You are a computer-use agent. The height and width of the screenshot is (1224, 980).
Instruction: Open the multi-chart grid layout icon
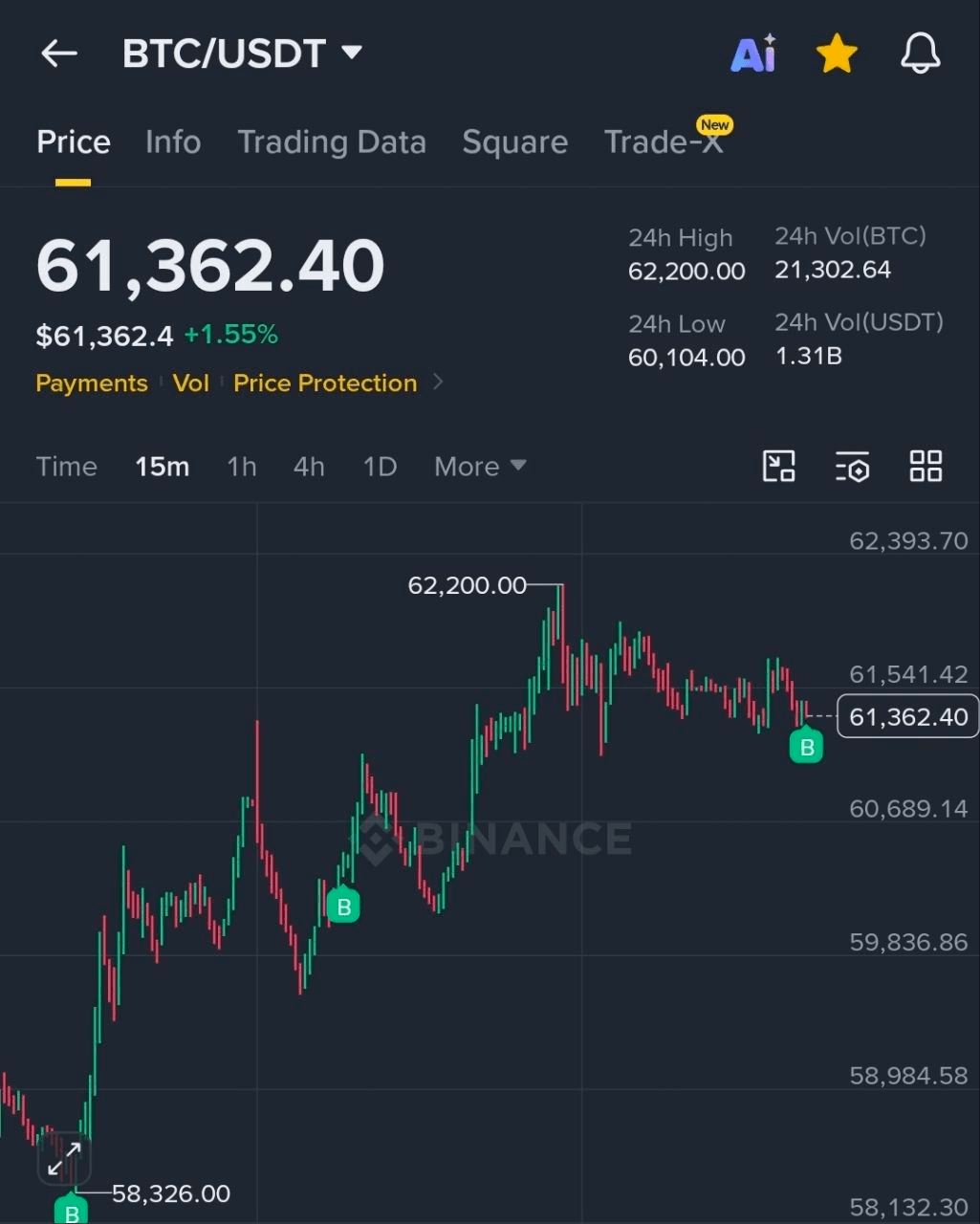926,467
